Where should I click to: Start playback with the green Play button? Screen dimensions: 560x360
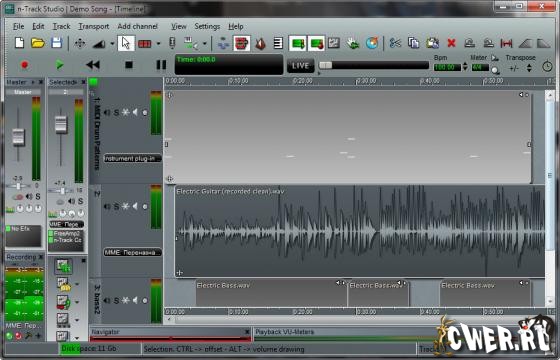(59, 65)
